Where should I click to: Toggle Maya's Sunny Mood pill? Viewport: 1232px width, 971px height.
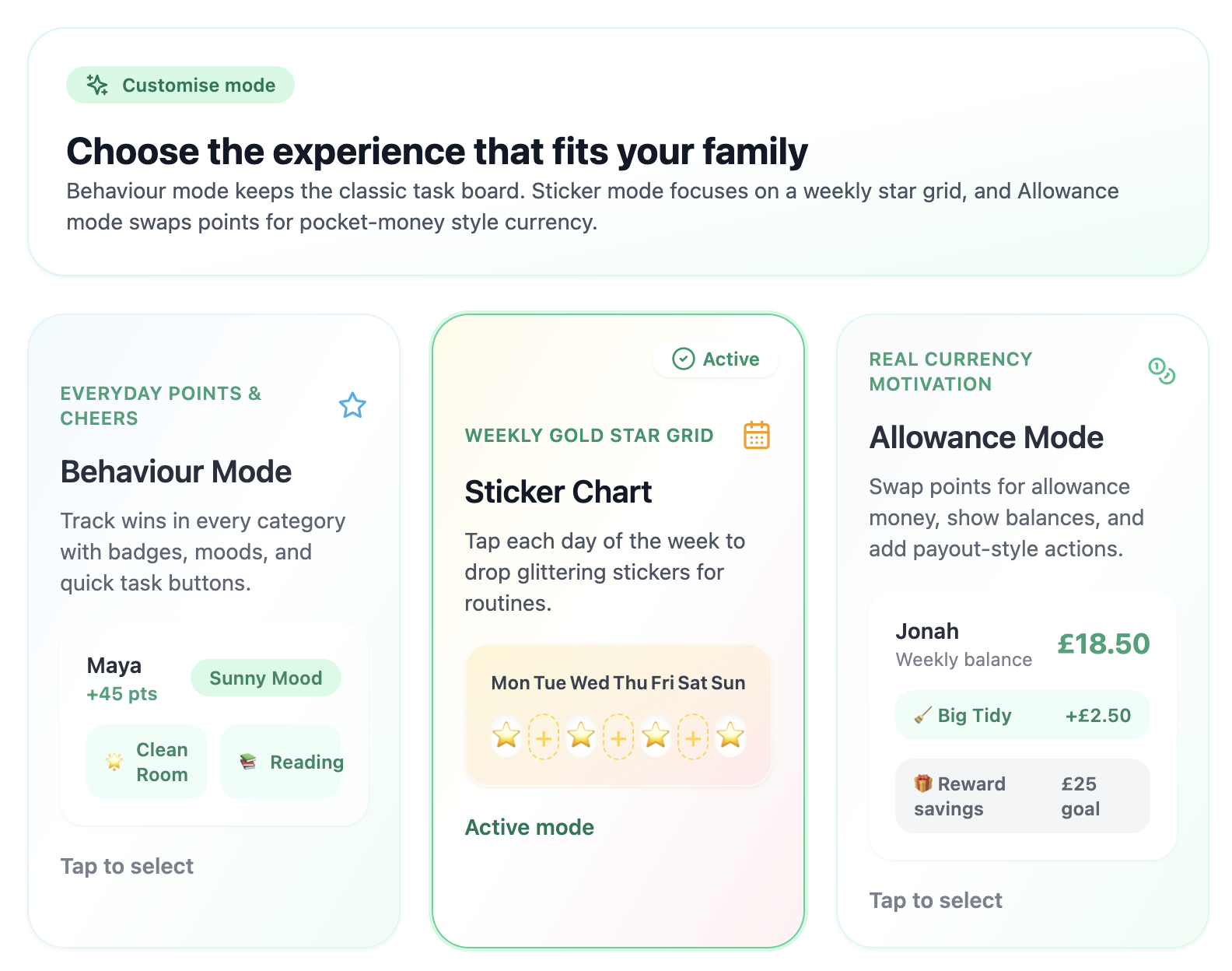coord(265,678)
